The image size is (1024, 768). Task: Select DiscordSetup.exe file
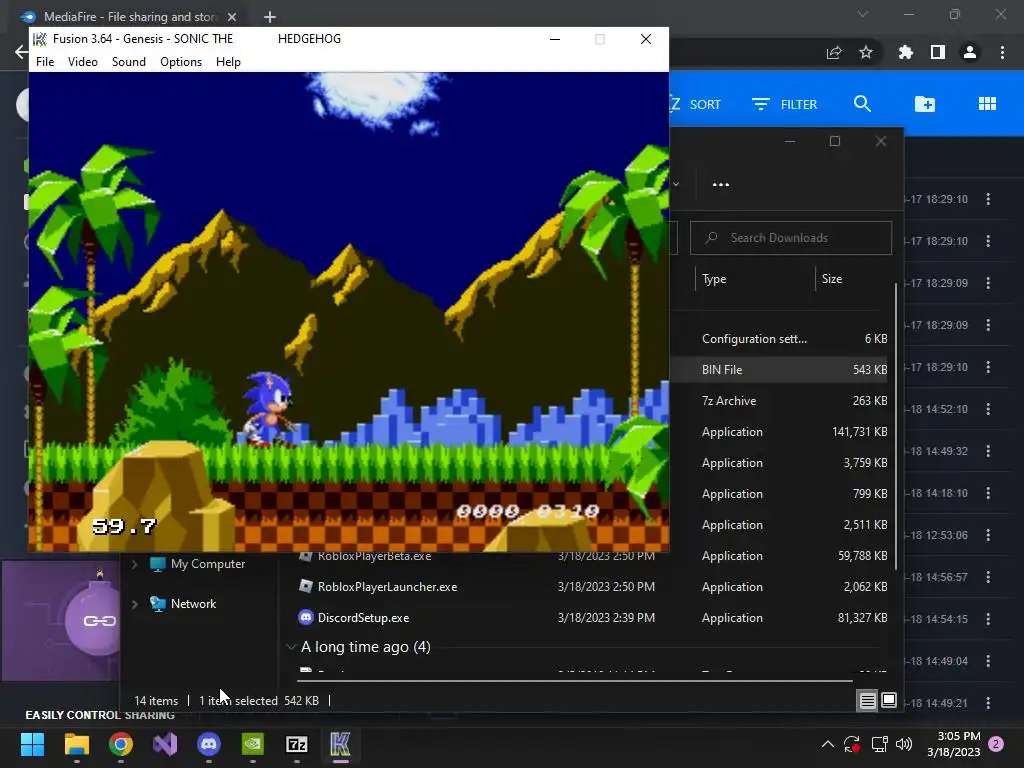click(364, 618)
